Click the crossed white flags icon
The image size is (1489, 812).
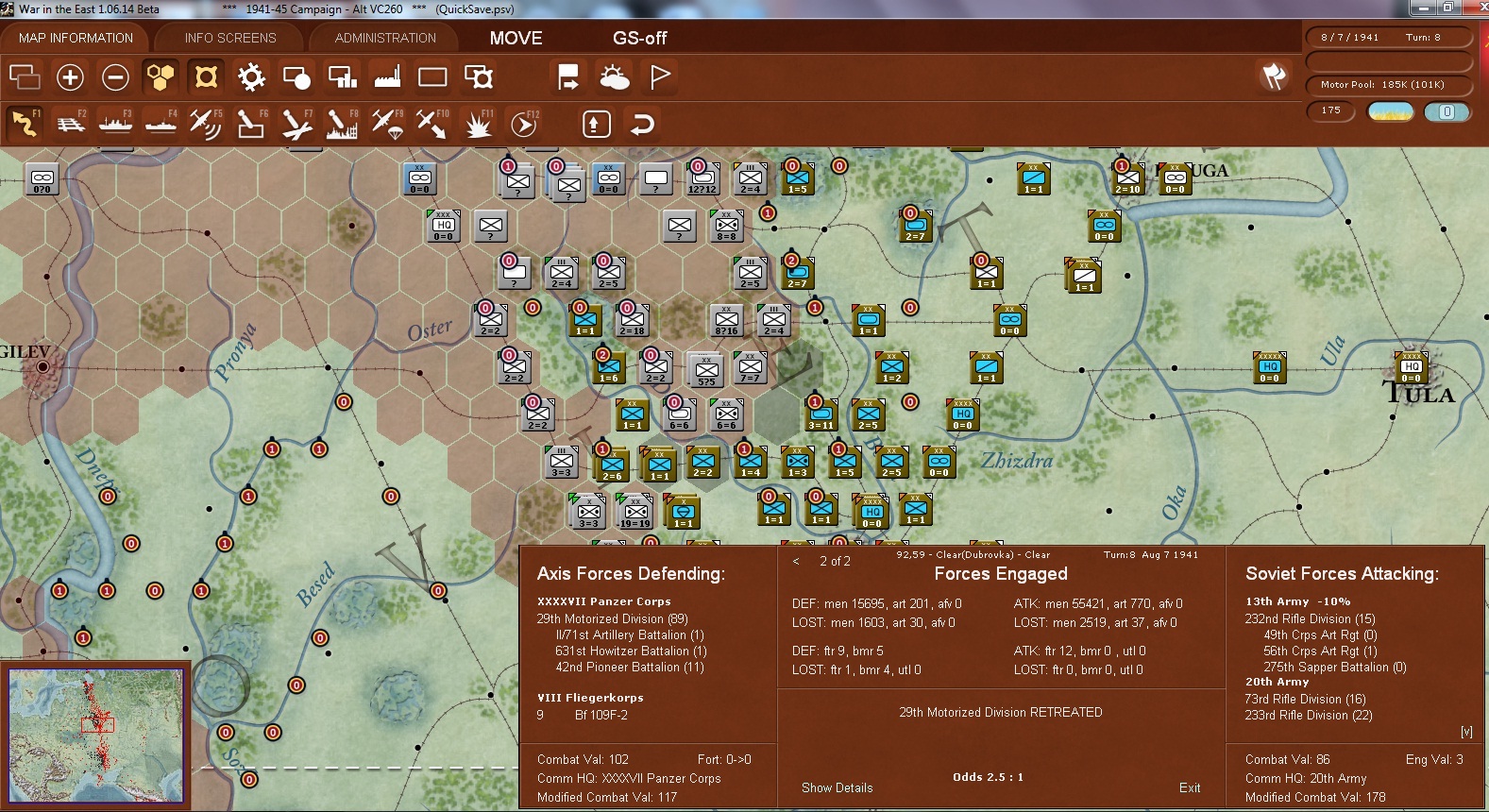[1275, 76]
